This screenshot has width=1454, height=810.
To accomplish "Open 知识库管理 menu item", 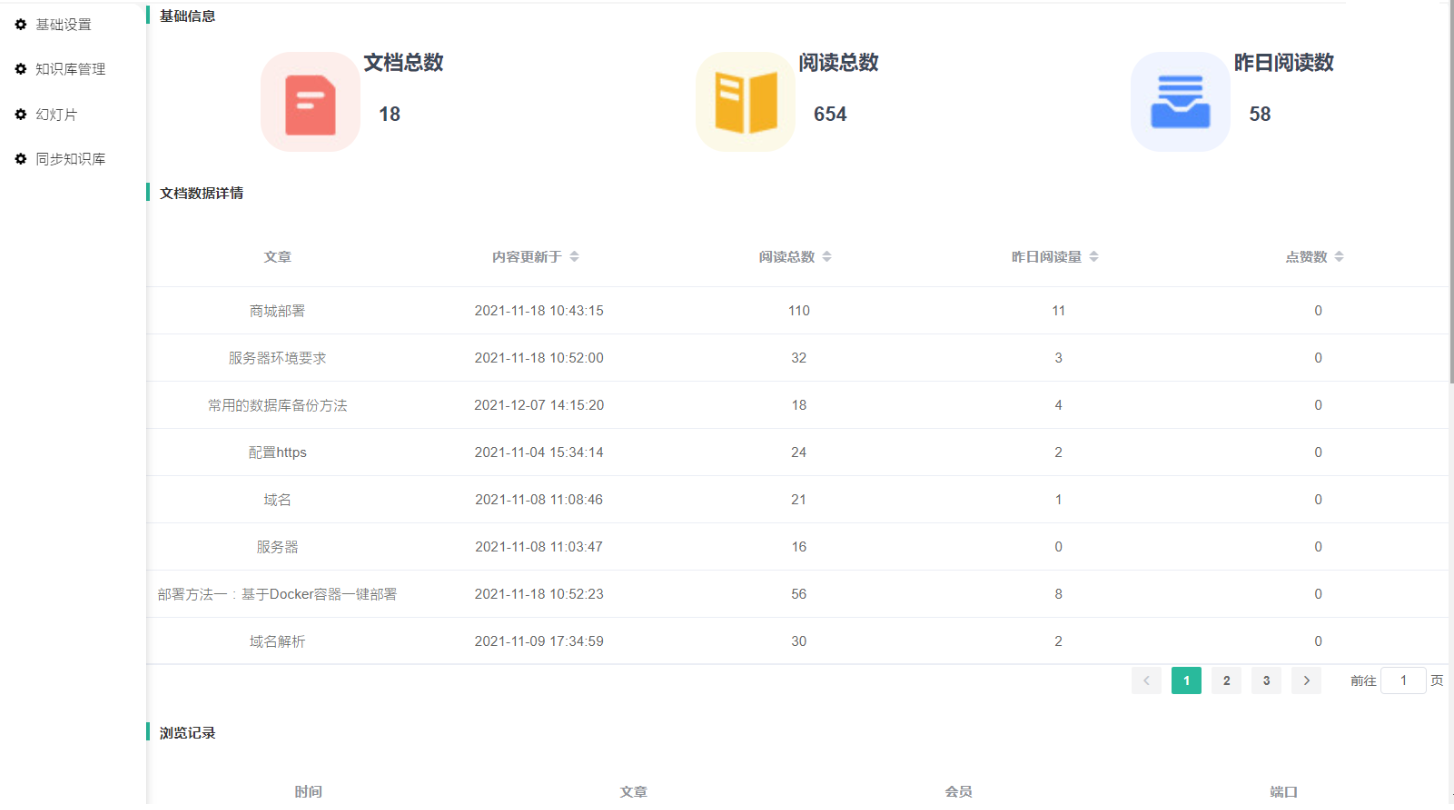I will (x=70, y=69).
